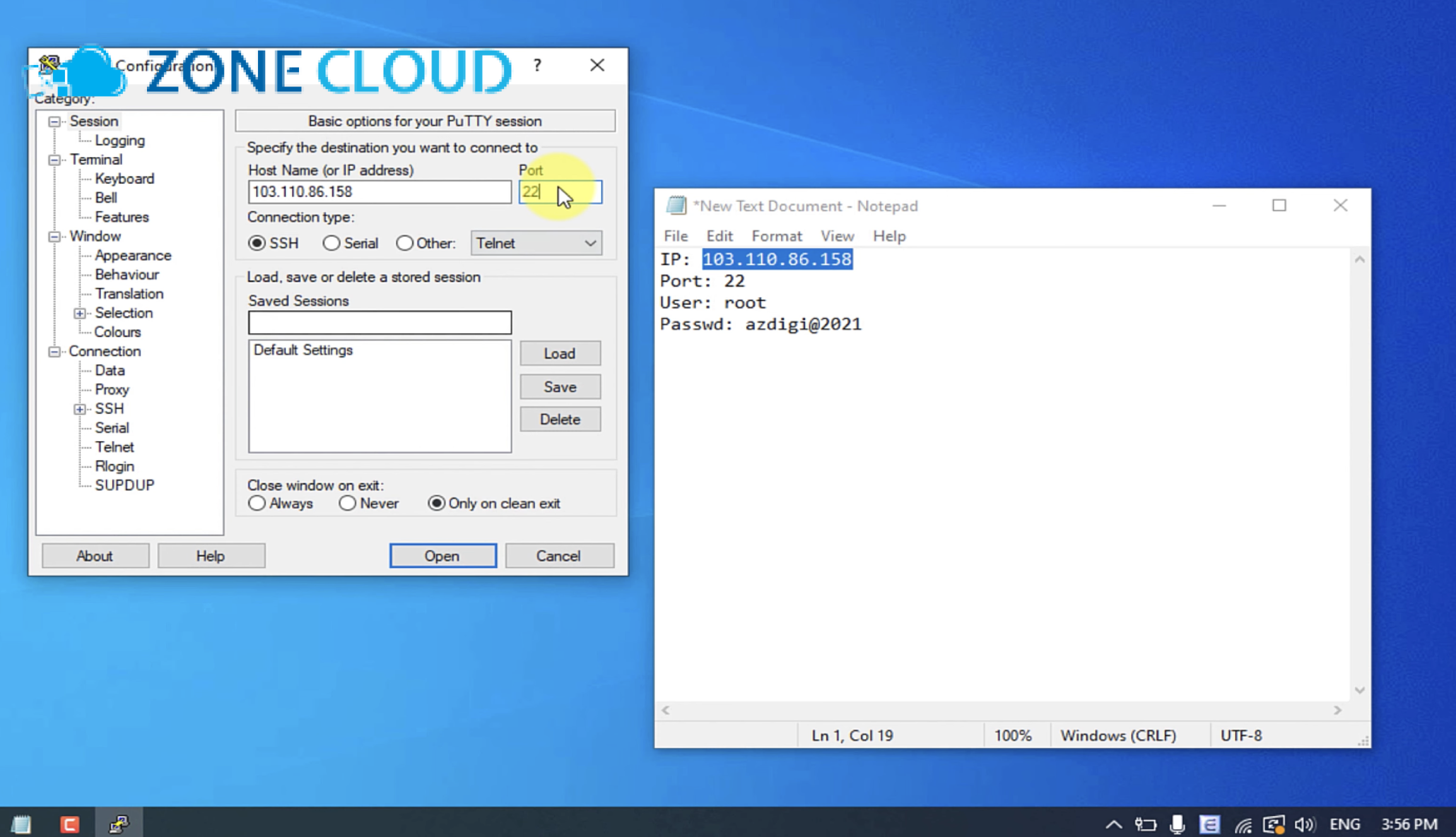
Task: Open Notepad Help menu
Action: 889,236
